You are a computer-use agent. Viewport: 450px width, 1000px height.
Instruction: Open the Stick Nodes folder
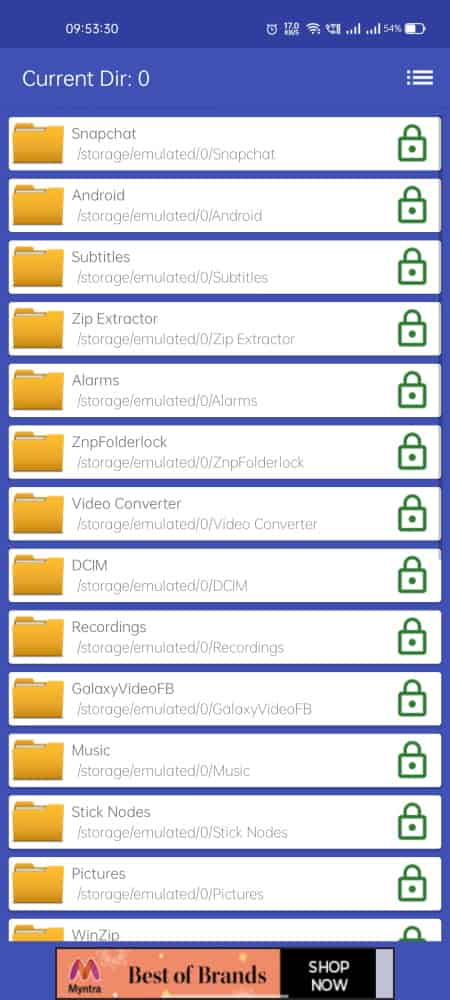coord(224,822)
